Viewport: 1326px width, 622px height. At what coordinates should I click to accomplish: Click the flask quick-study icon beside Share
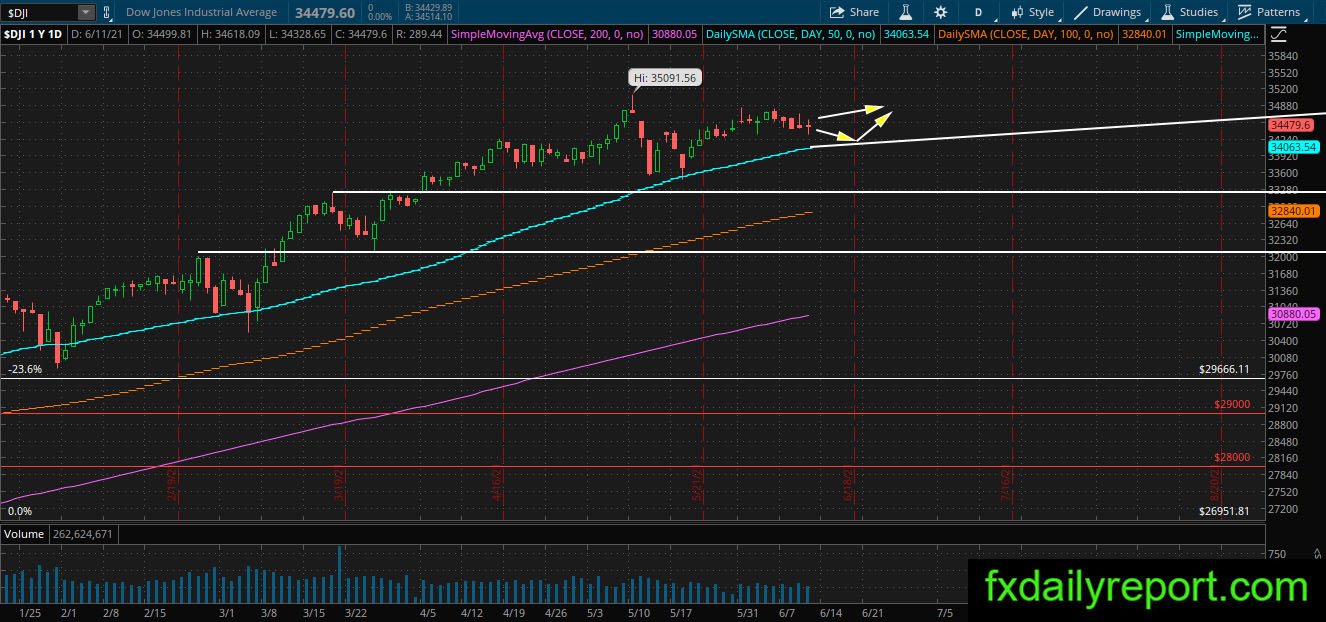[x=905, y=12]
